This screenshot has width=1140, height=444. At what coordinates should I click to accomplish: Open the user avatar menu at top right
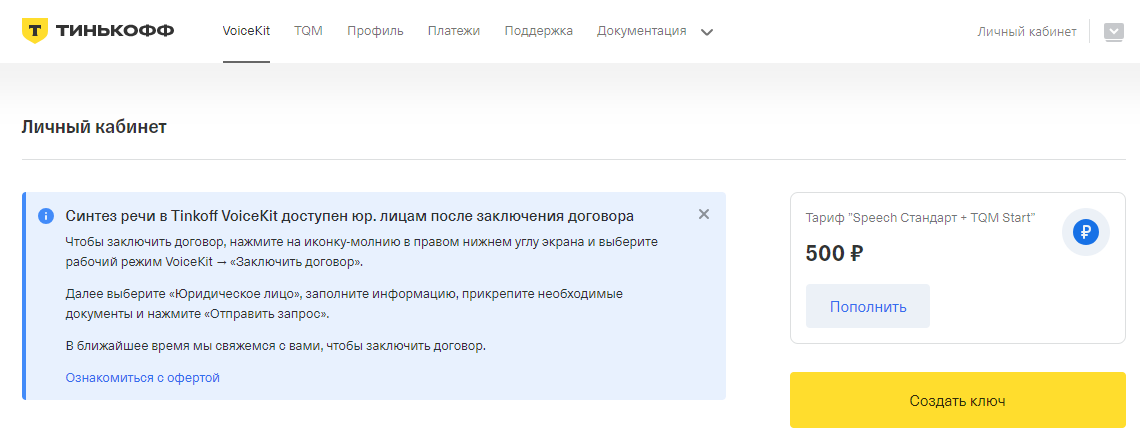pos(1113,31)
